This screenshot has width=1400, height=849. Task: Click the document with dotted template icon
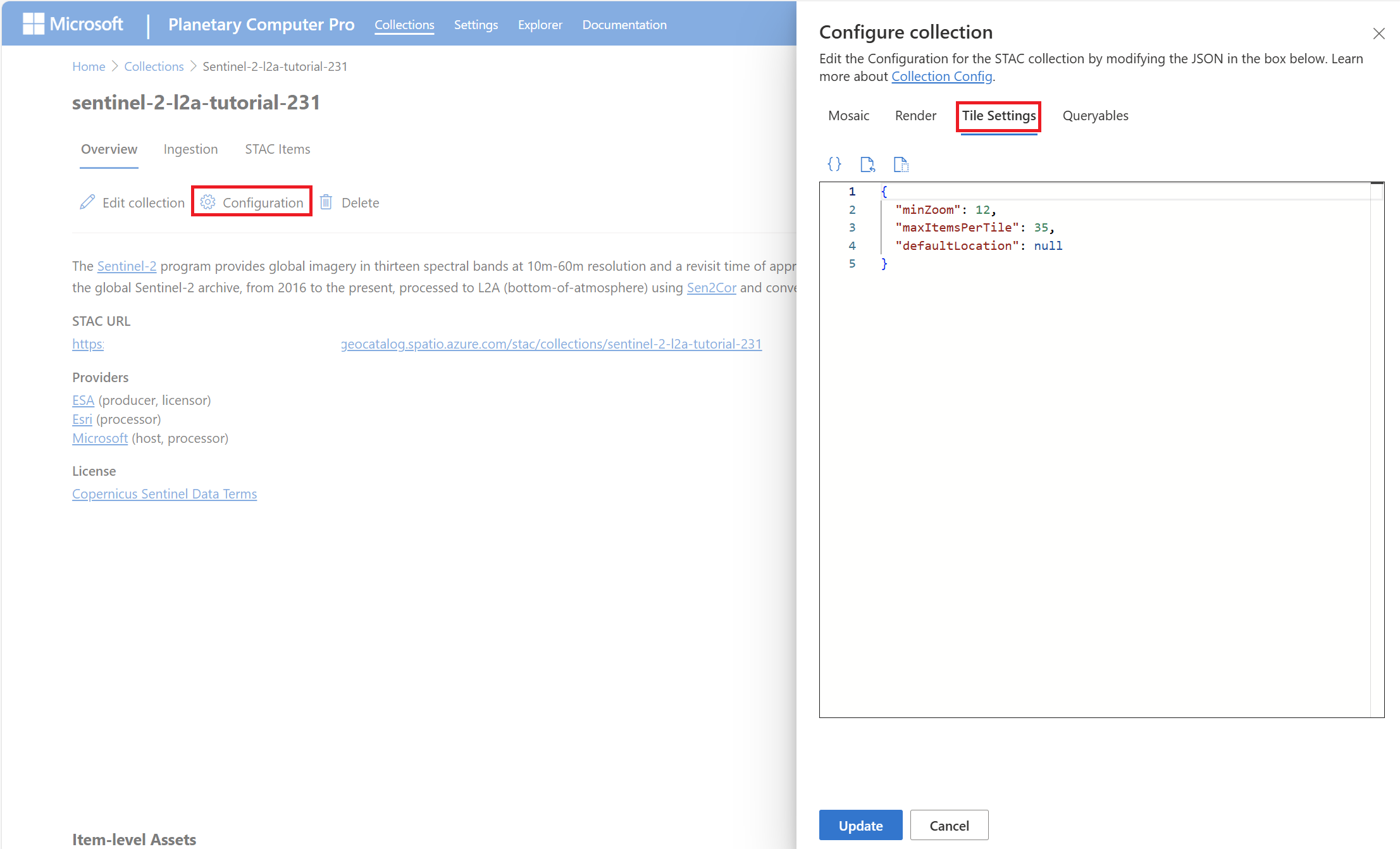[x=901, y=164]
